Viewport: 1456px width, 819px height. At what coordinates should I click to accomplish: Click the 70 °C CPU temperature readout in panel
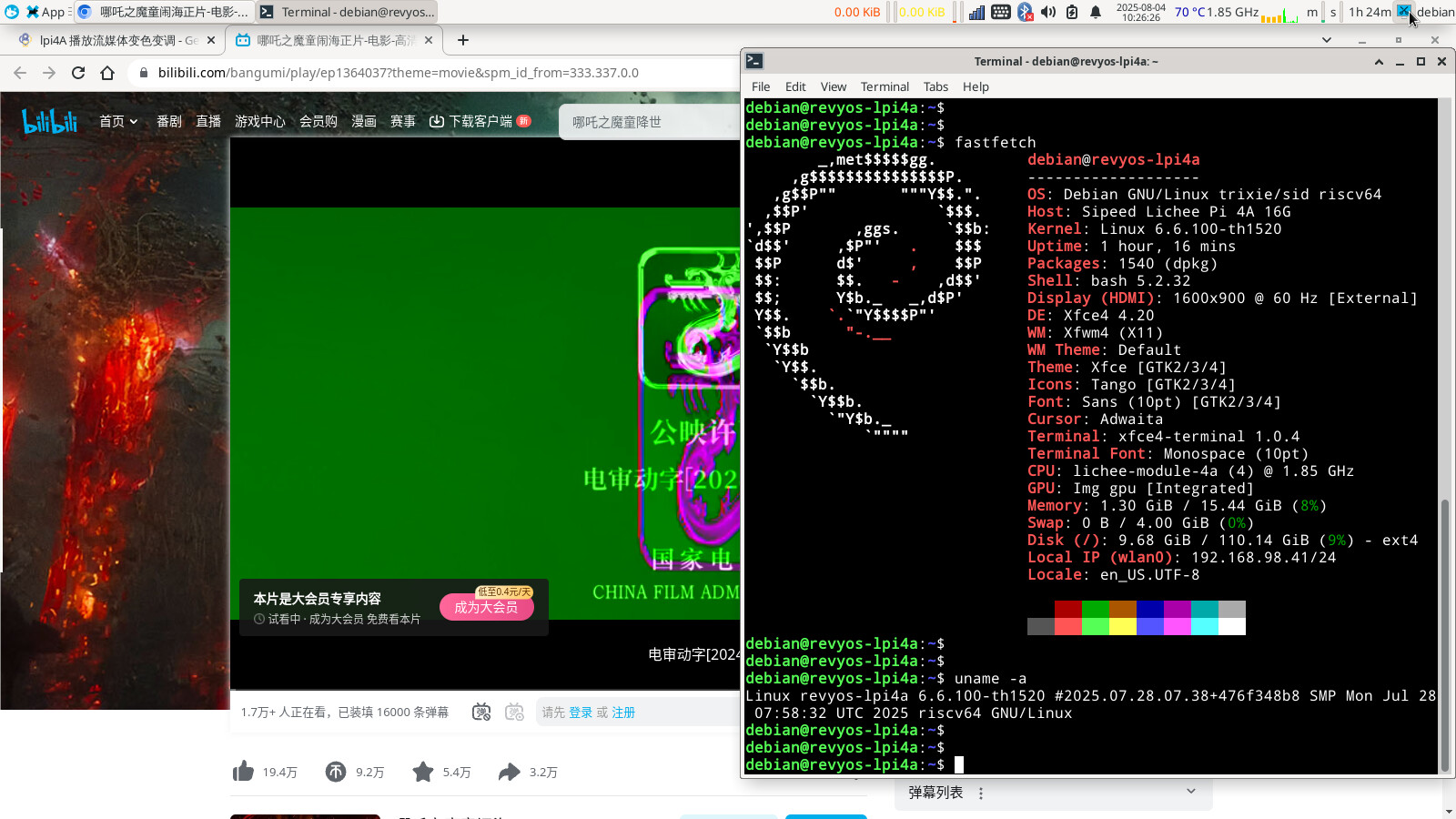tap(1189, 12)
